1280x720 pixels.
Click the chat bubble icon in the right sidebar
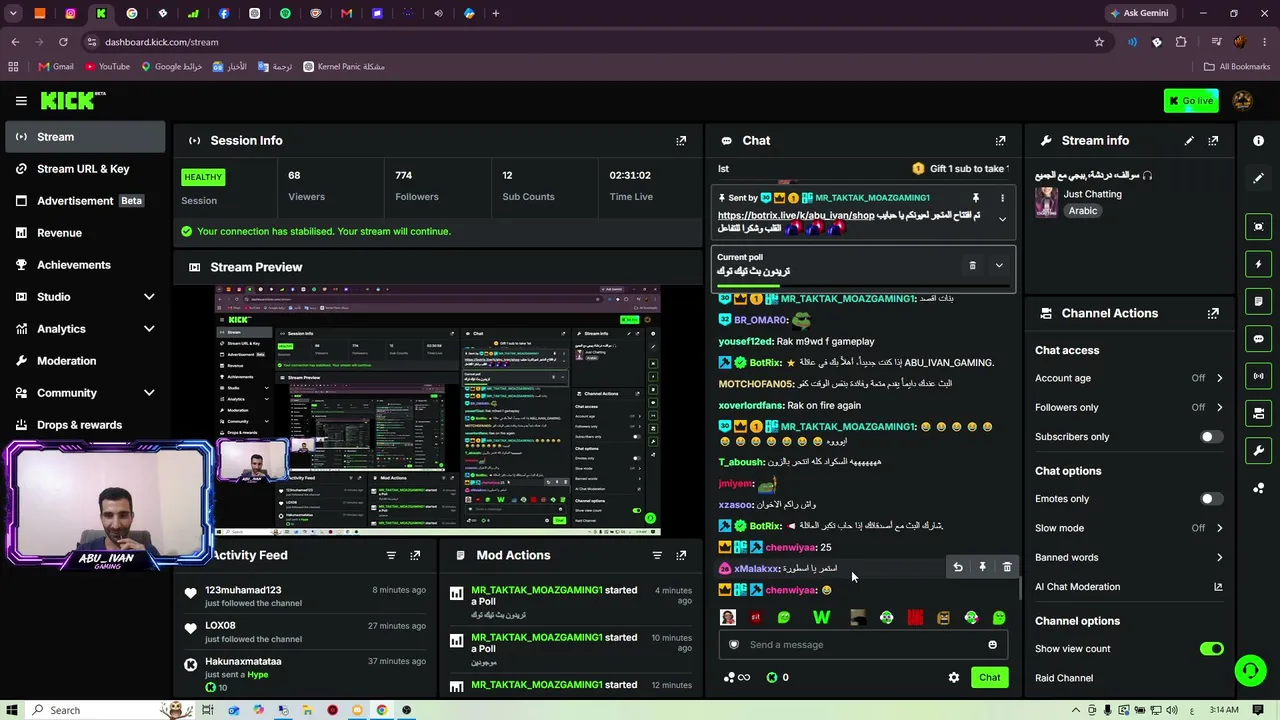tap(1258, 339)
